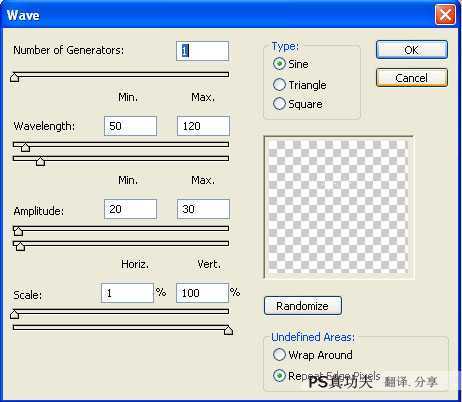Image resolution: width=462 pixels, height=402 pixels.
Task: Click the Amplitude maximum slider handle
Action: [x=20, y=246]
